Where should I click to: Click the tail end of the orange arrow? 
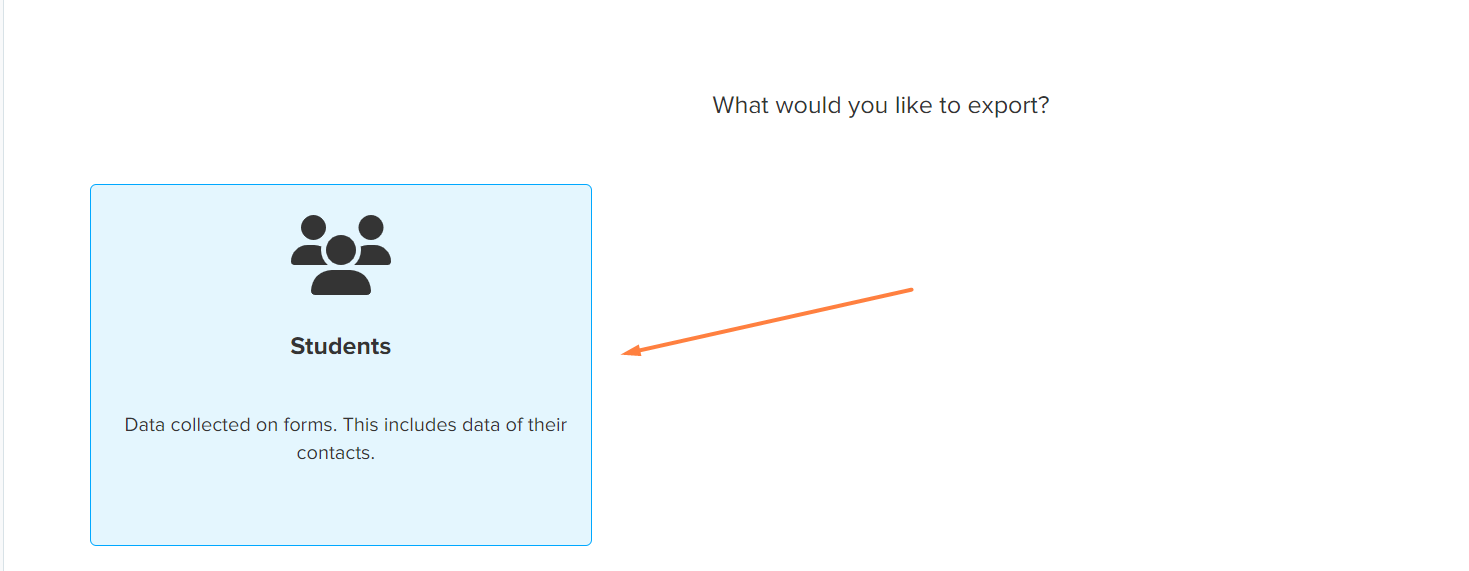click(x=910, y=290)
